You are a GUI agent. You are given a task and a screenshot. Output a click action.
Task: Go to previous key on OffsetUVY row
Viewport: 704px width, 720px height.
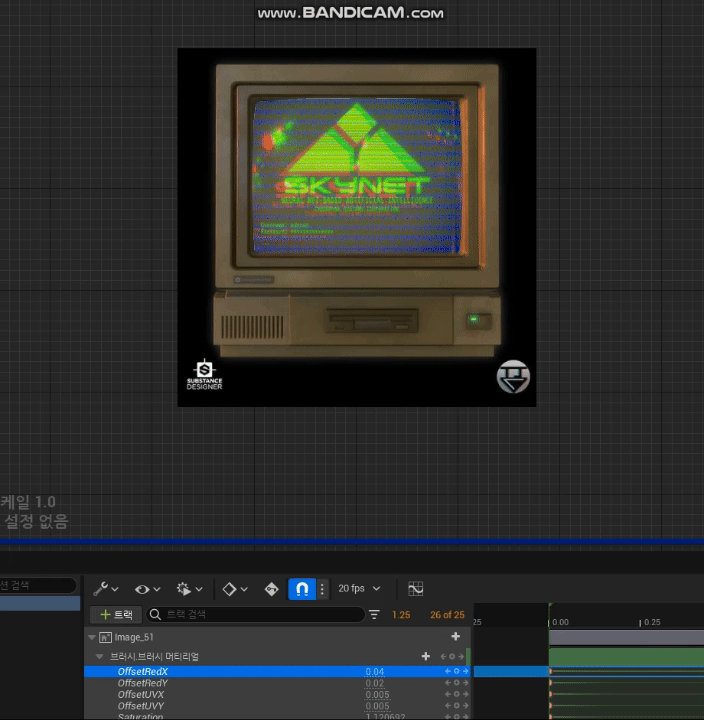click(448, 706)
